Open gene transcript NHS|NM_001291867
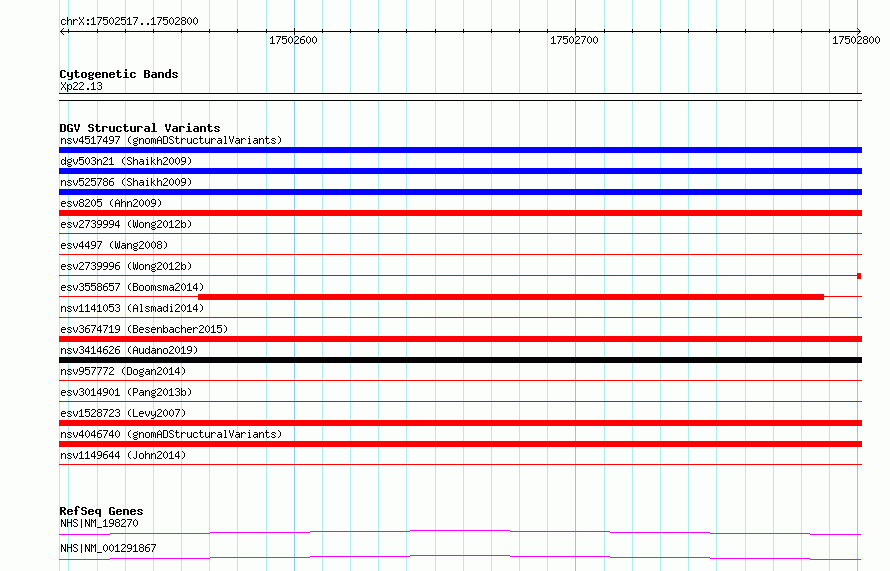The width and height of the screenshot is (890, 571). click(x=108, y=548)
